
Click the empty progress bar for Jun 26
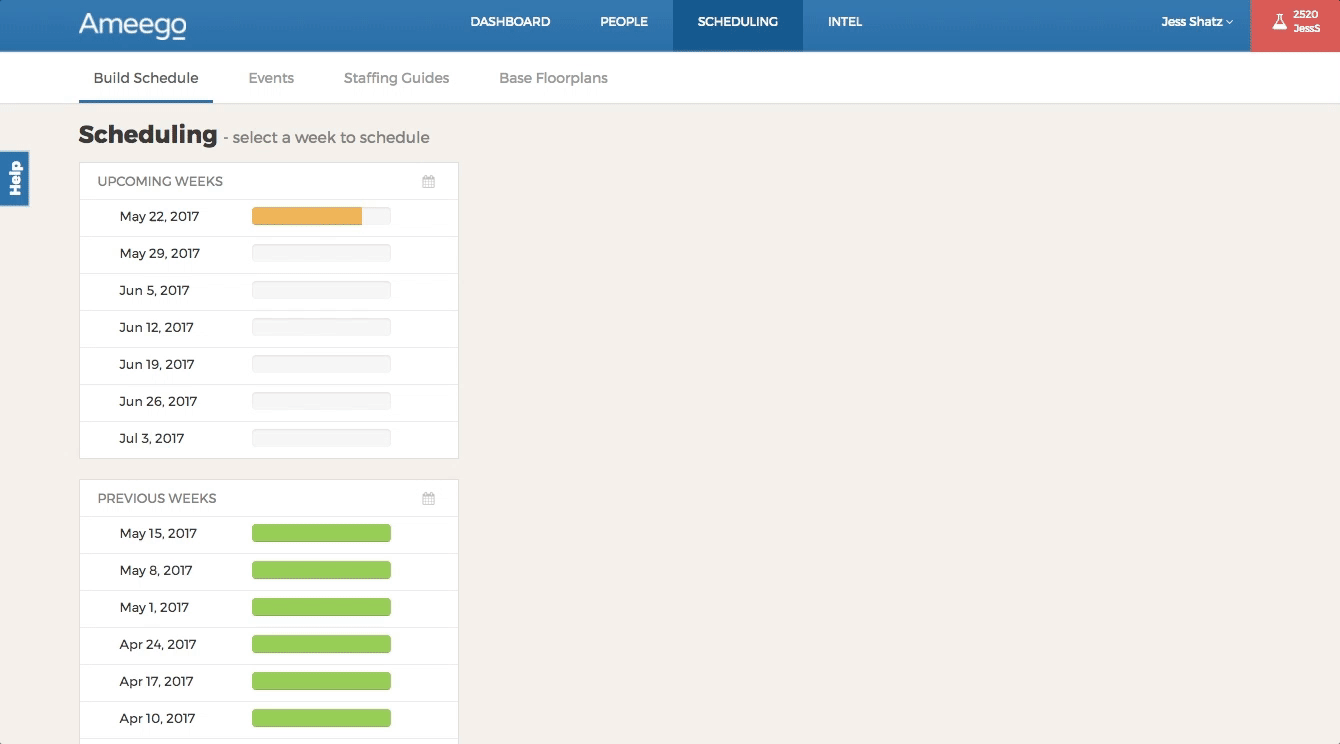coord(321,401)
